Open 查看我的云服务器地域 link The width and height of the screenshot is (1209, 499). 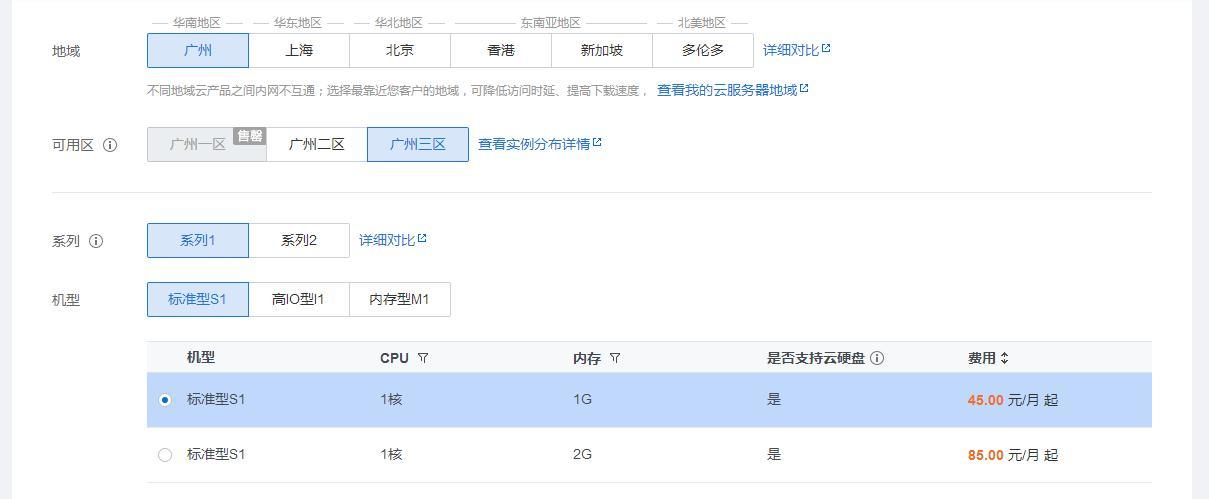click(732, 90)
